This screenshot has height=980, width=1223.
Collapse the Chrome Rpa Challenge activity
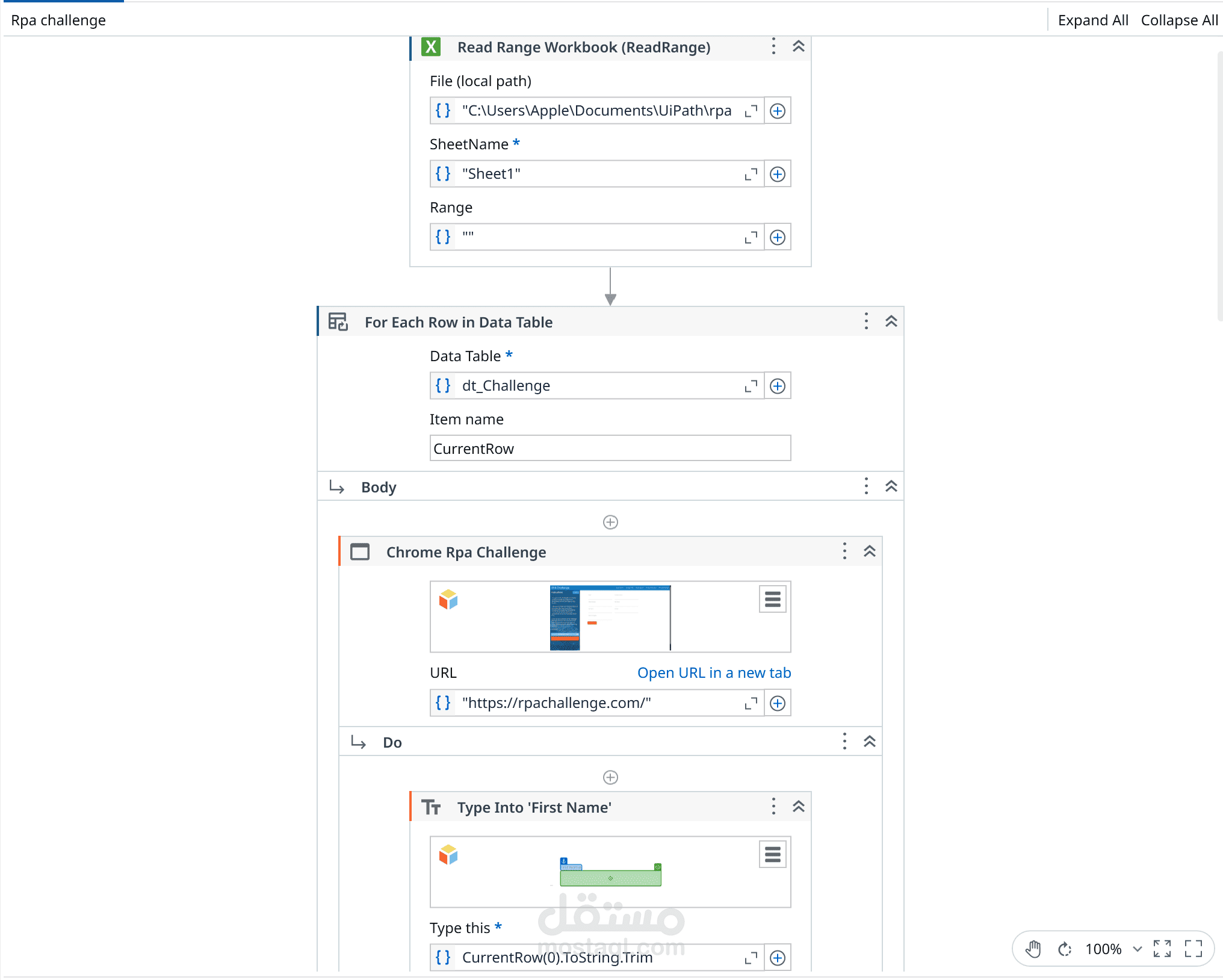[870, 551]
